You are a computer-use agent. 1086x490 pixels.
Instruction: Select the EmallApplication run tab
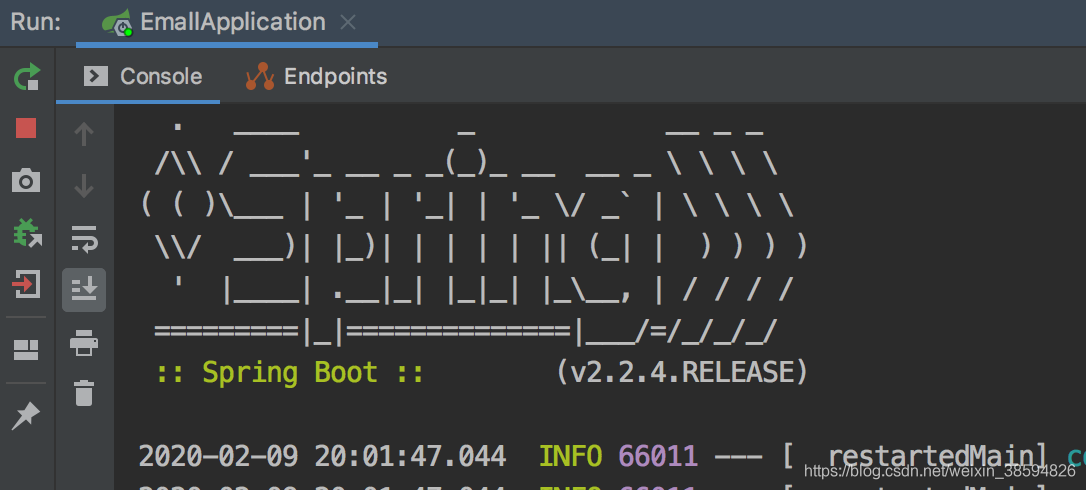[x=225, y=23]
